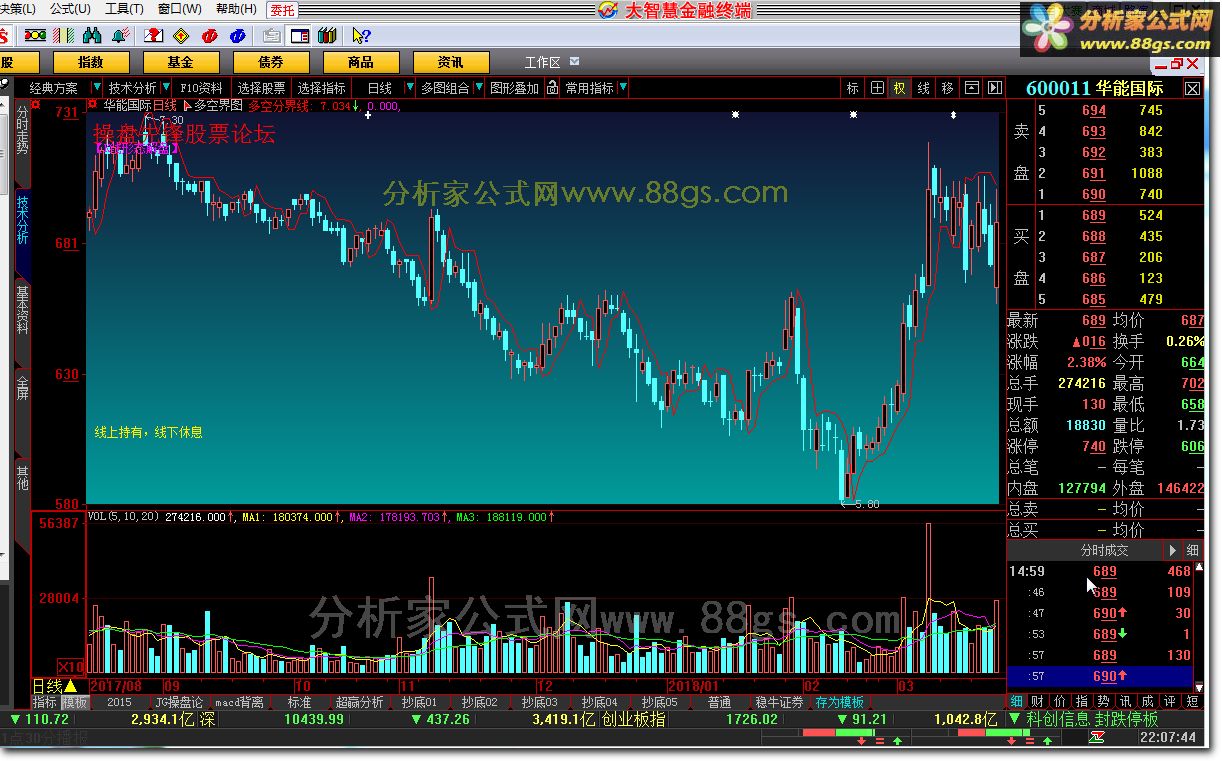1222x761 pixels.
Task: Select the 抄底01 template tab
Action: [420, 703]
